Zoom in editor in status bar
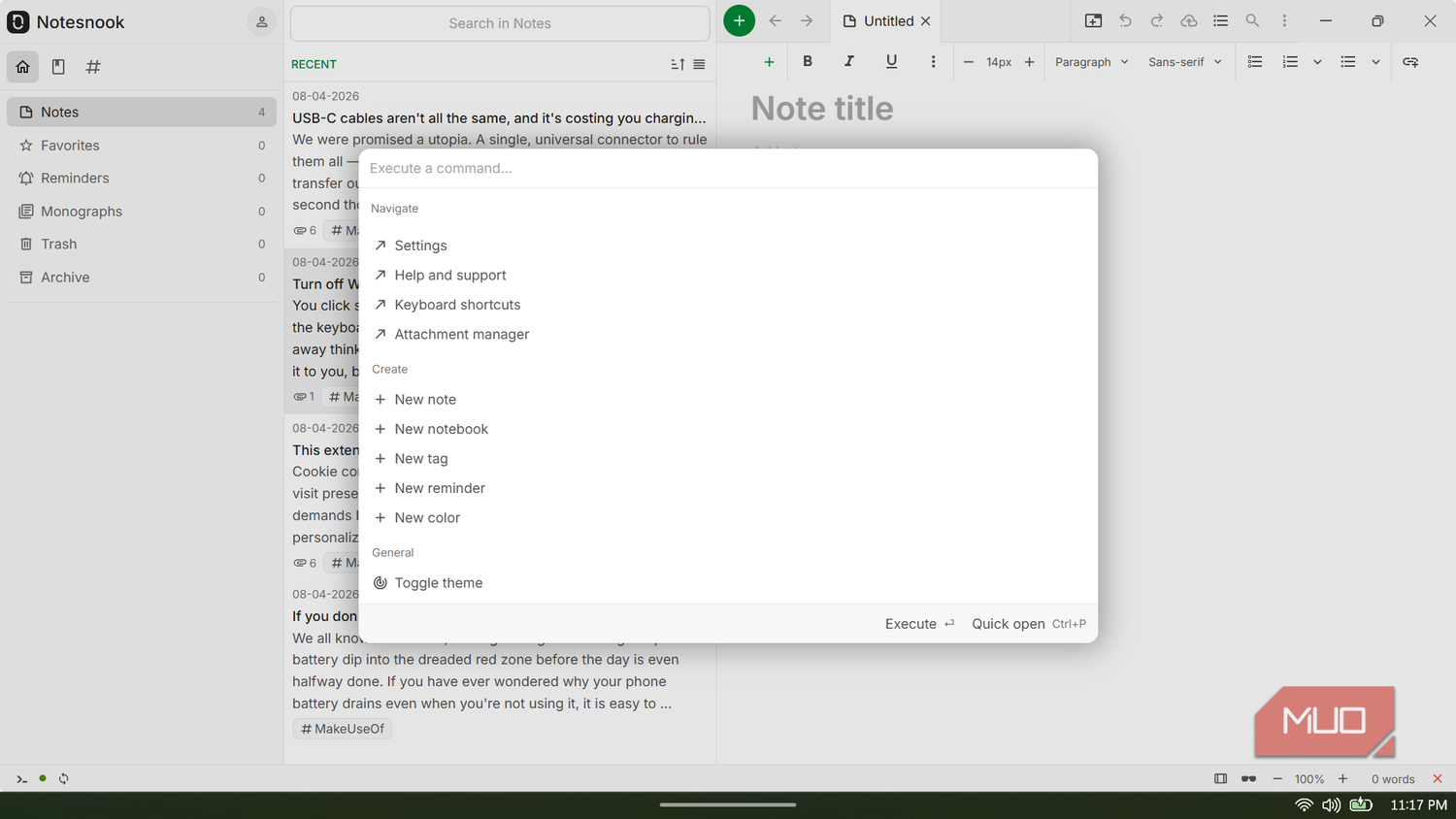 [x=1342, y=778]
